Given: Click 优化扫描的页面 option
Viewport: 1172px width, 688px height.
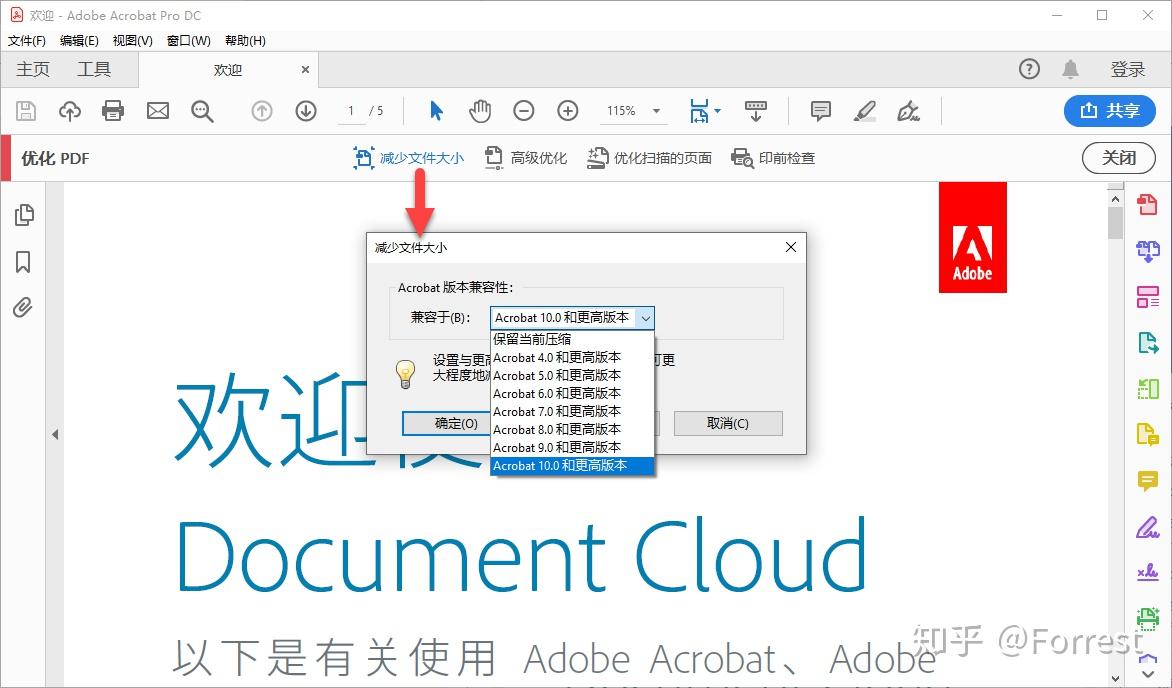Looking at the screenshot, I should coord(649,158).
